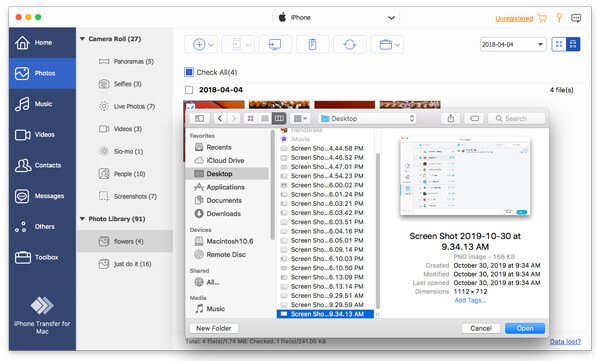Toggle the Check All(4) checkbox

tap(189, 72)
